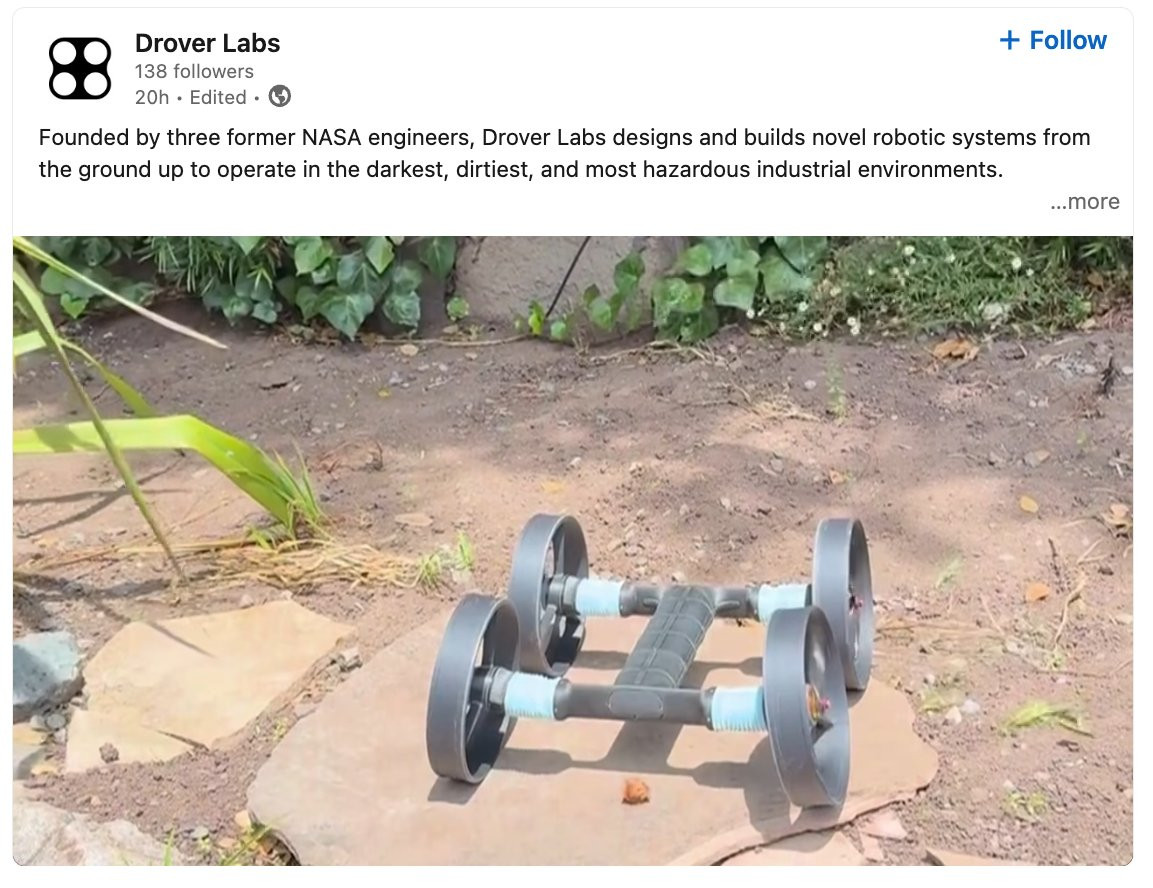
Task: Click the ivy leaves at top of video
Action: click(346, 283)
